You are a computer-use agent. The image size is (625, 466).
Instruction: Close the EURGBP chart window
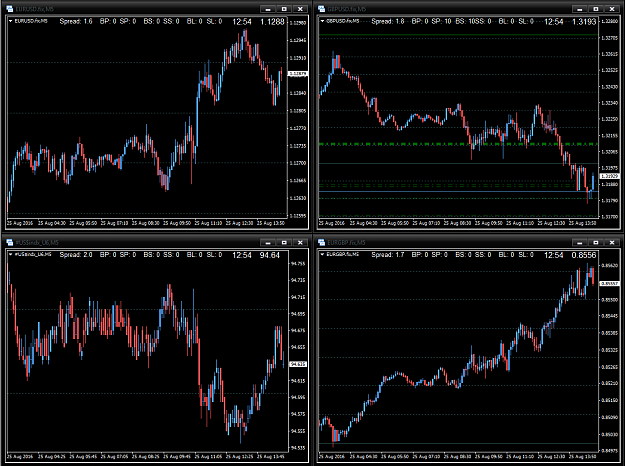tap(612, 242)
